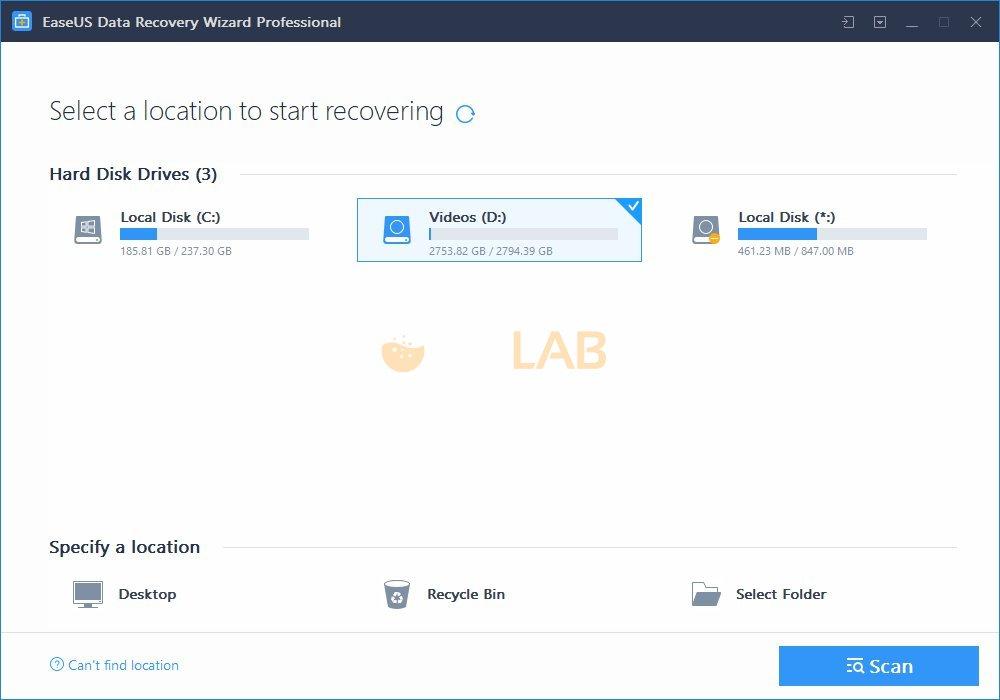Open the Can't find location link

tap(123, 665)
